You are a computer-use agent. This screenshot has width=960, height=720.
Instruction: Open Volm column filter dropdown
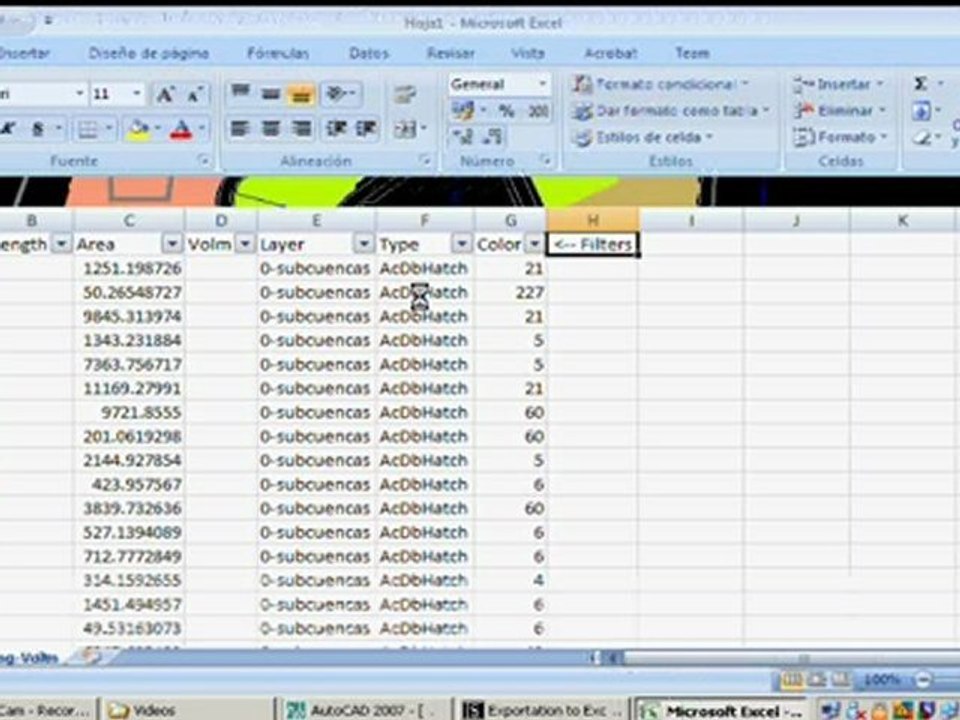(x=245, y=244)
